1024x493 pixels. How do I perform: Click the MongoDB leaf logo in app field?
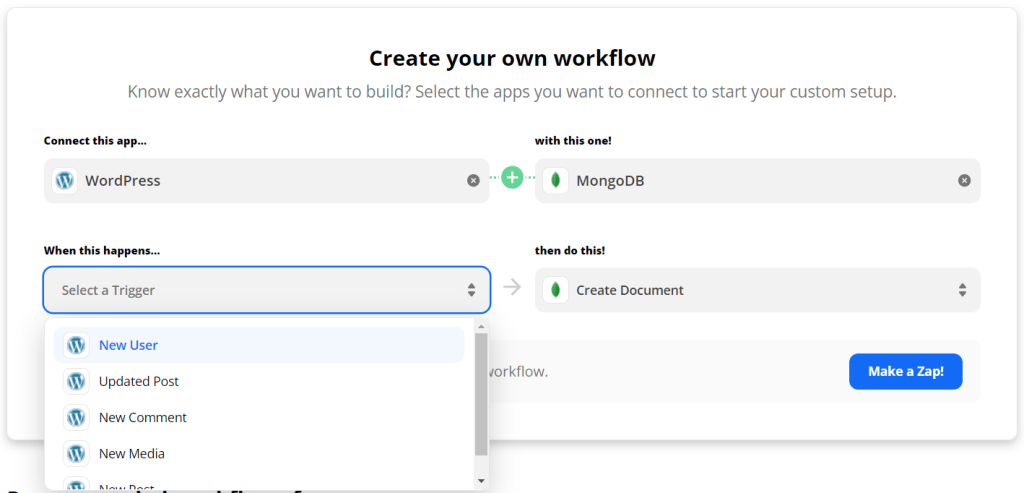coord(555,180)
